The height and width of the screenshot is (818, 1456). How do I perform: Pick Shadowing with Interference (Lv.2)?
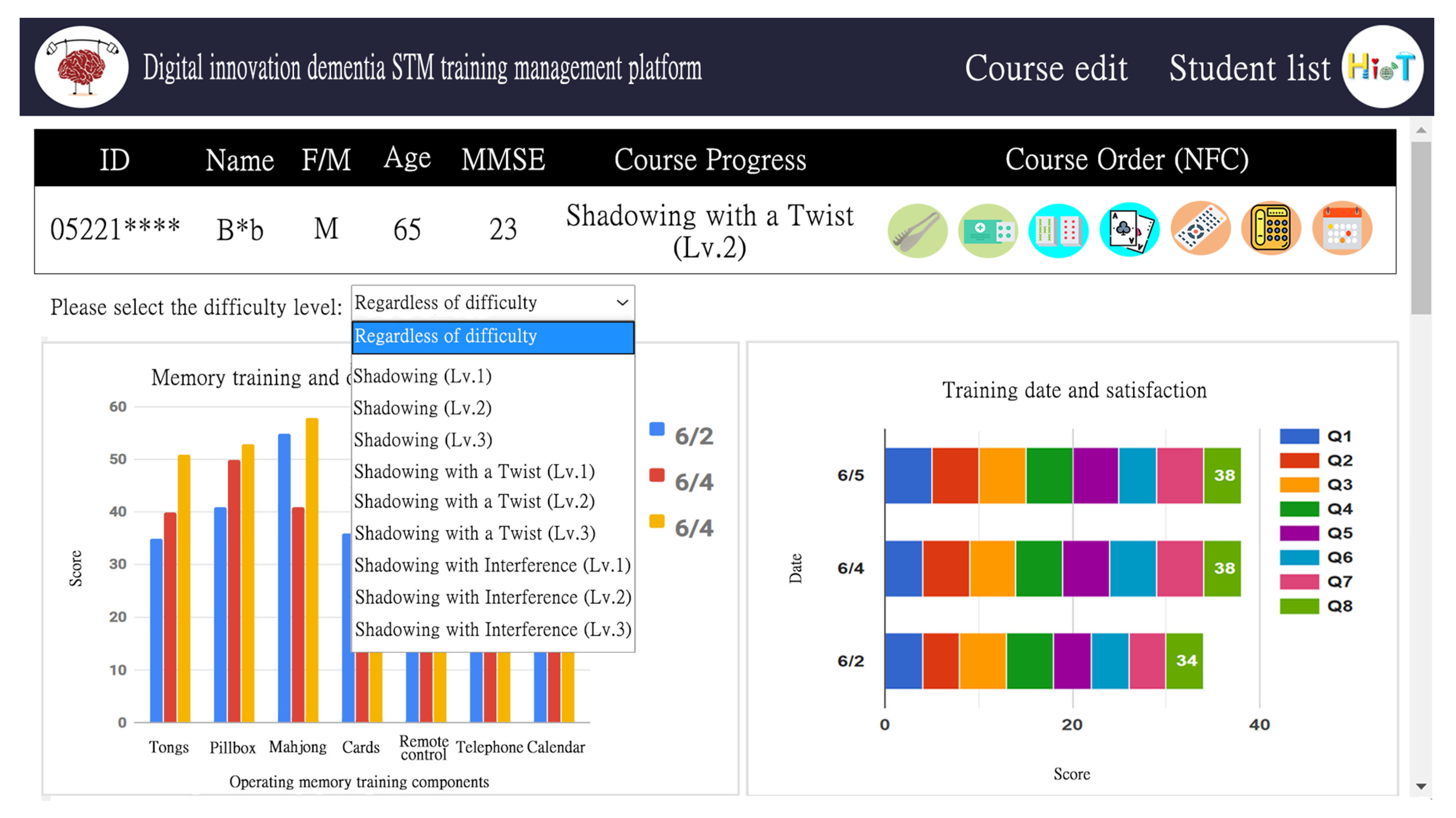[492, 597]
